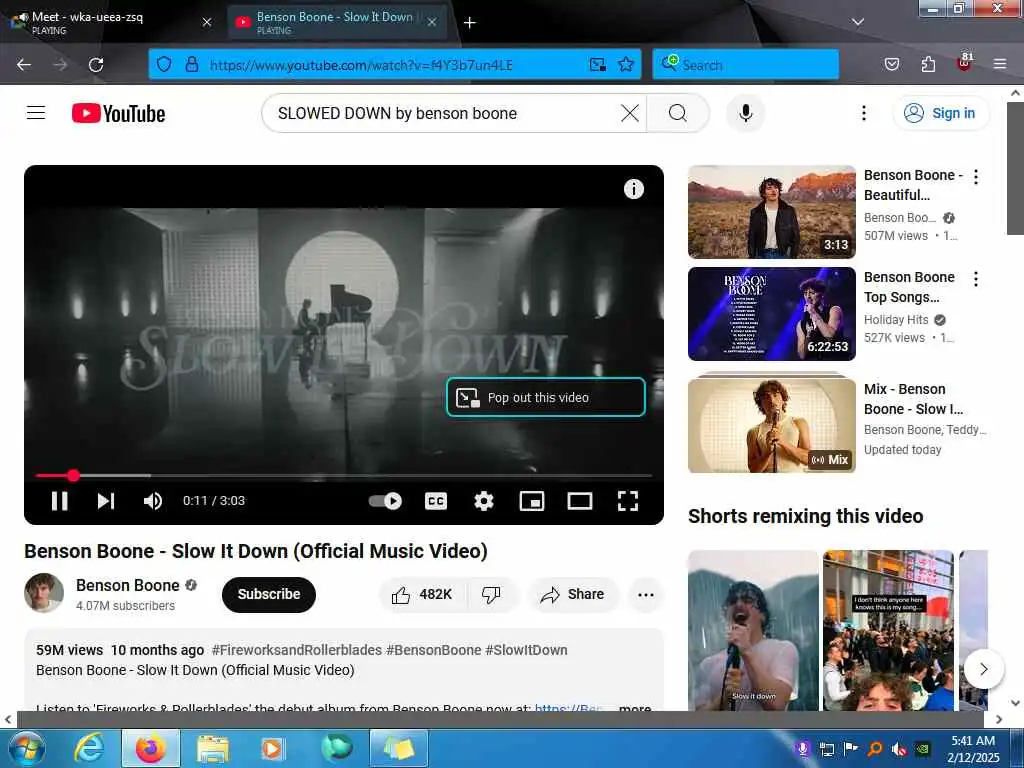Open Windows Explorer folder on taskbar
This screenshot has height=768, width=1024.
click(x=213, y=748)
